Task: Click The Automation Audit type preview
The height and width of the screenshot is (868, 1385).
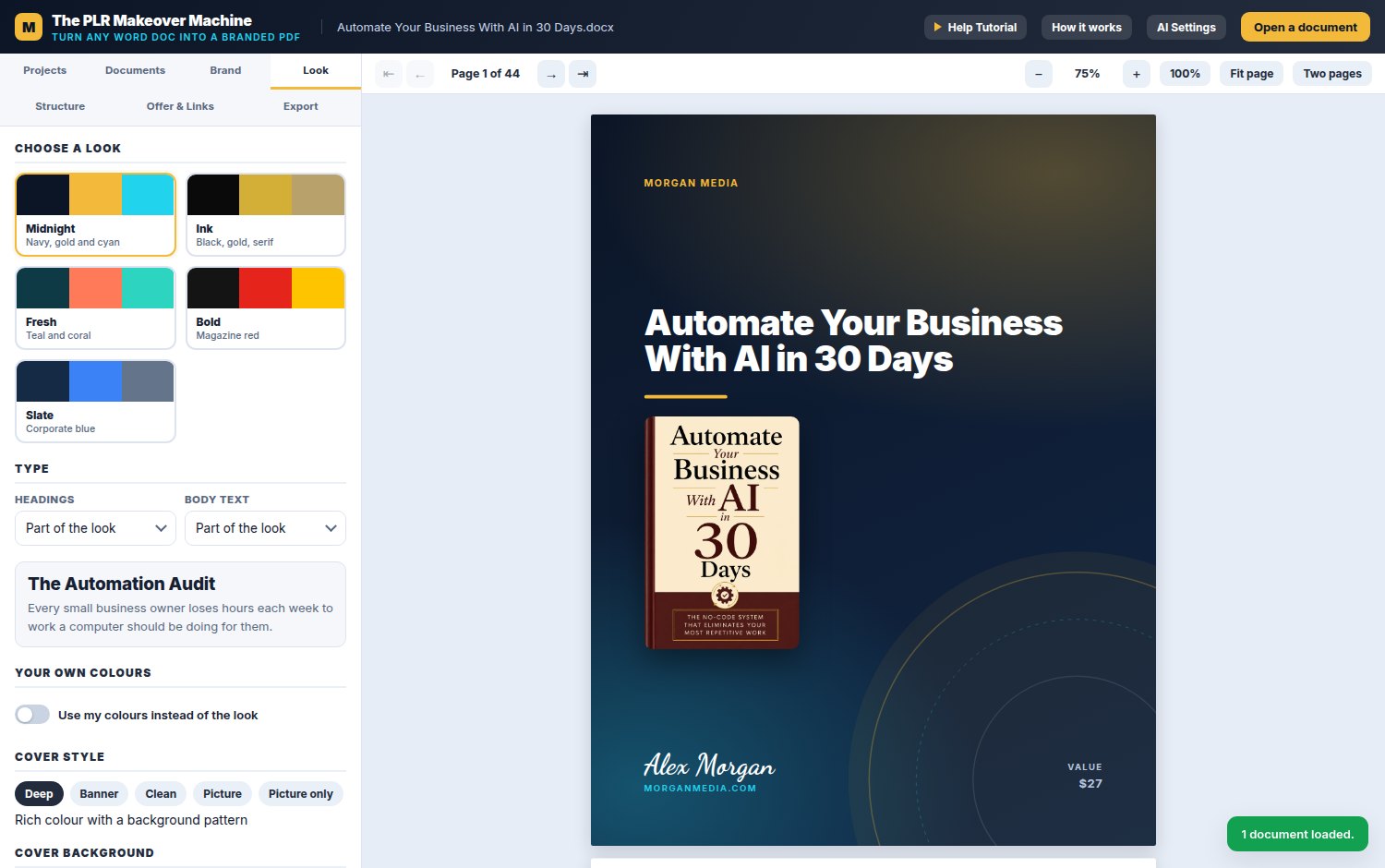Action: tap(180, 604)
